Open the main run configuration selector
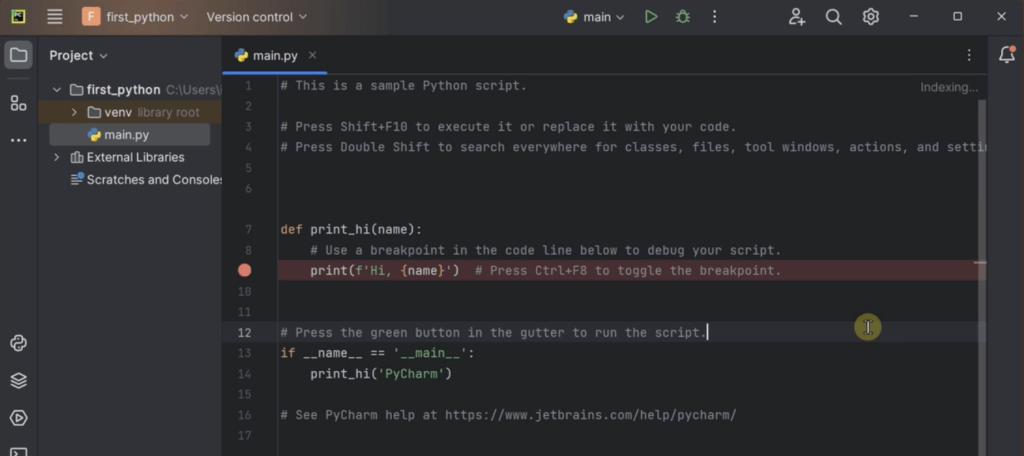 (596, 17)
